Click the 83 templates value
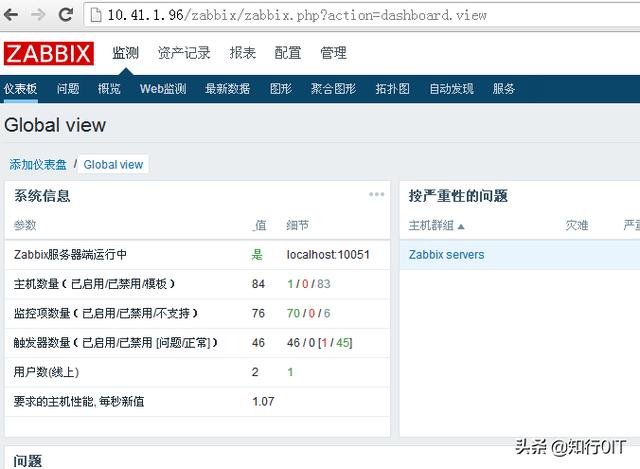The height and width of the screenshot is (469, 640). 323,284
